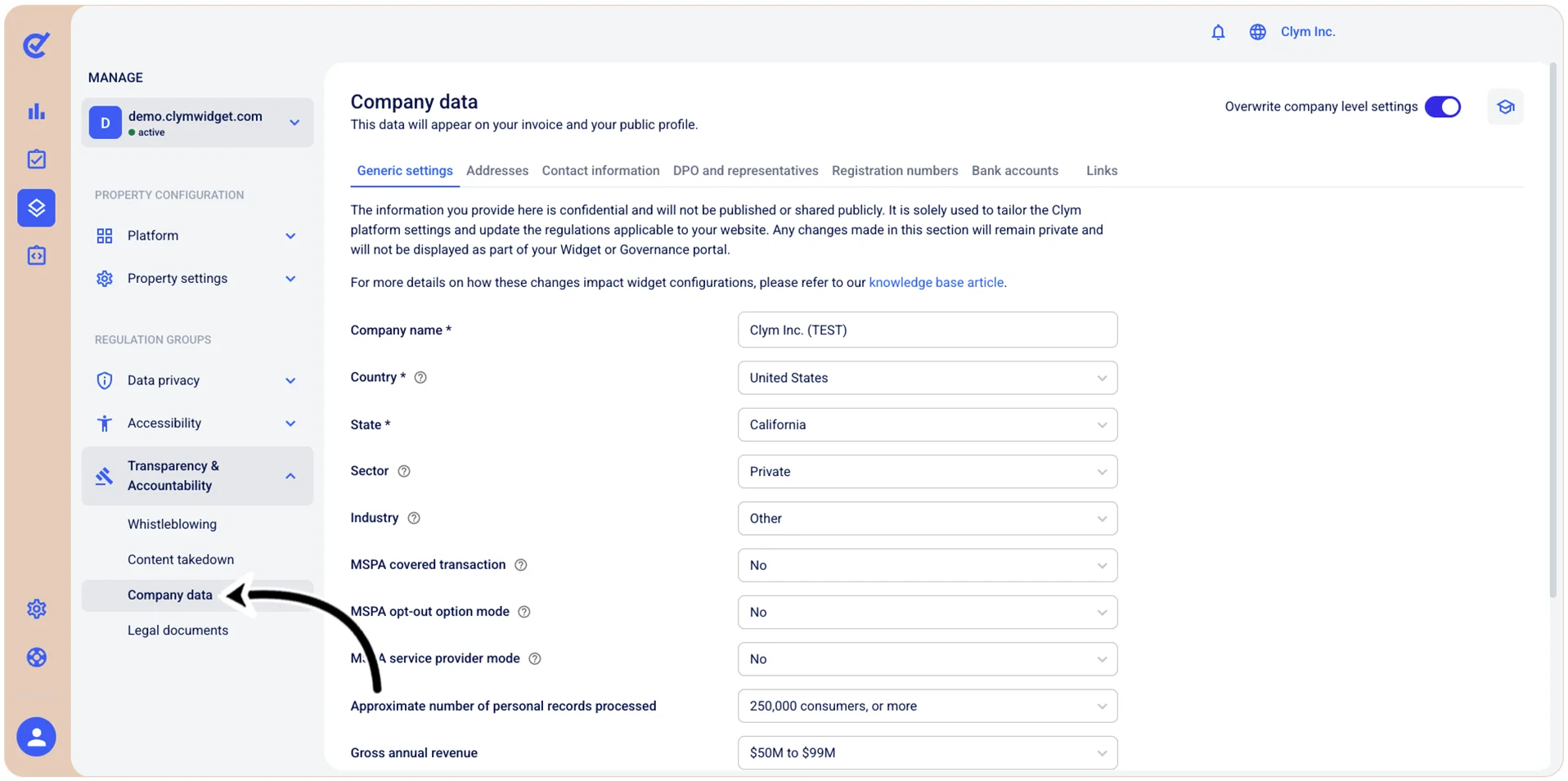Open Gross annual revenue dropdown
Screen dimensions: 1568x781
(x=928, y=753)
